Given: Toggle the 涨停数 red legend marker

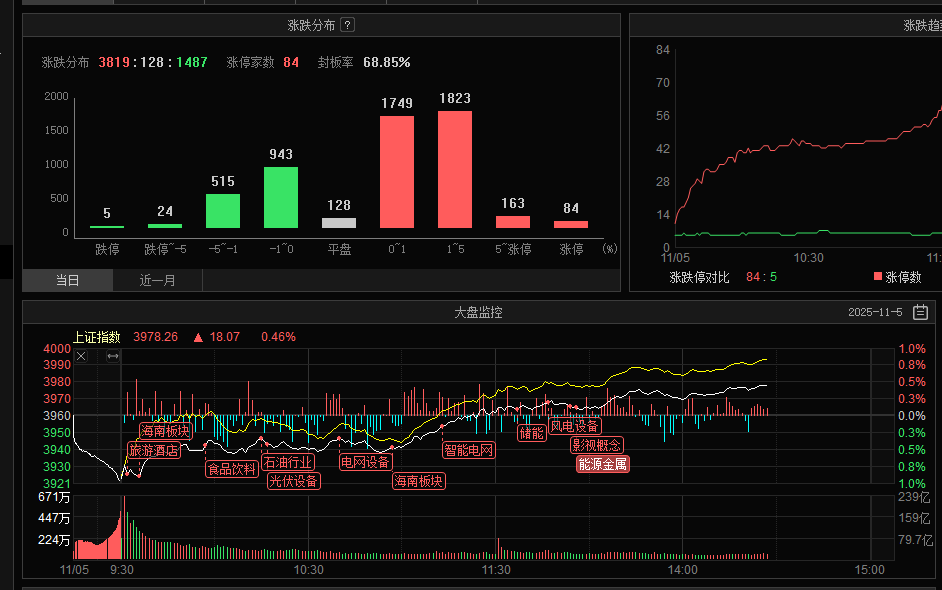Looking at the screenshot, I should (x=877, y=277).
